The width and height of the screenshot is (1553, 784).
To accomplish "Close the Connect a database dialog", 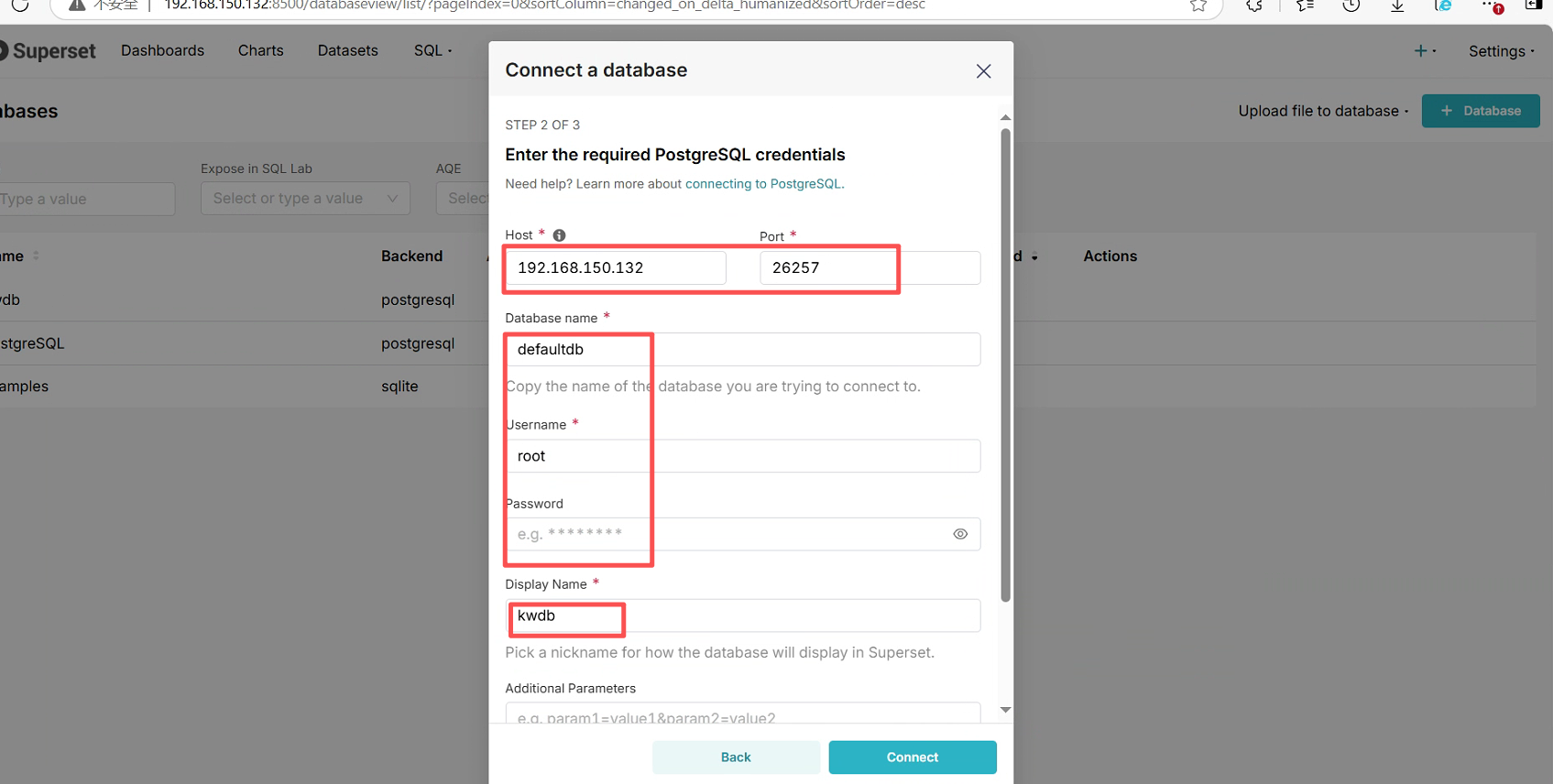I will 983,71.
